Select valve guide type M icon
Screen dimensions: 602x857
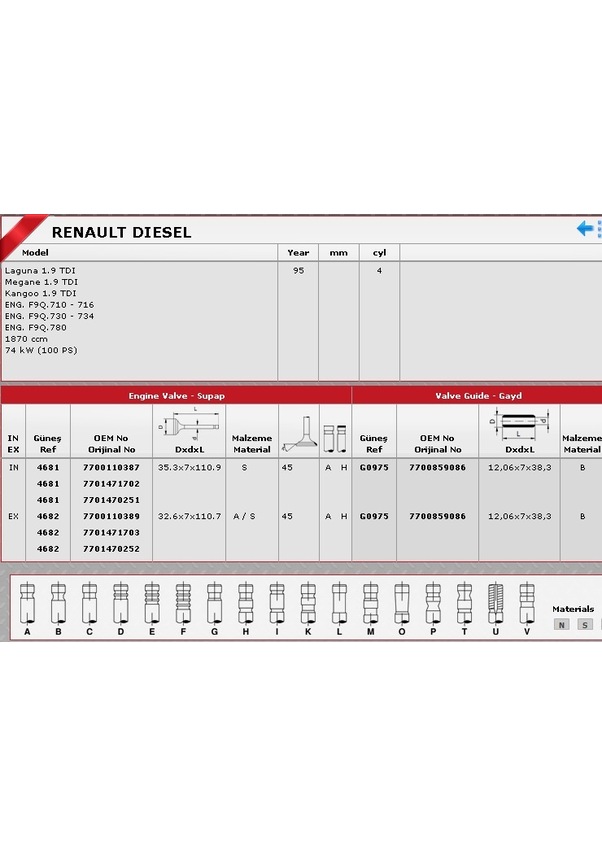370,603
